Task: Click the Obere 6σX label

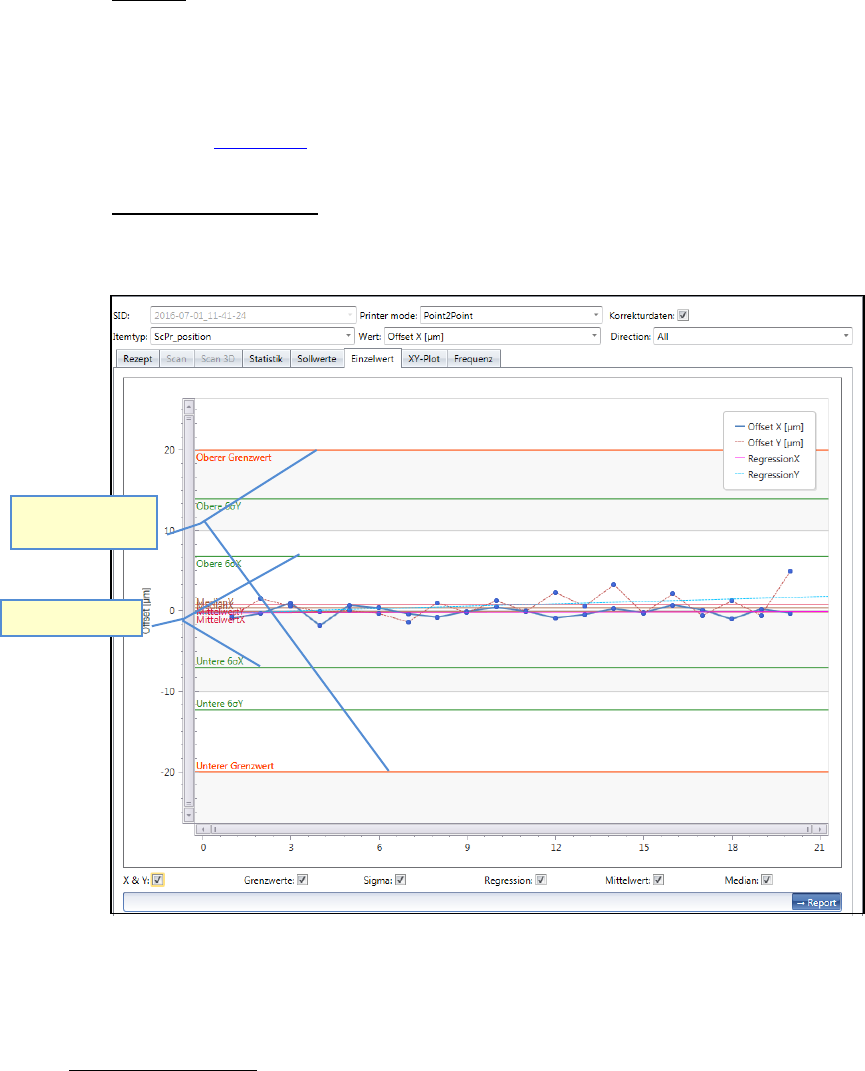Action: pos(219,564)
